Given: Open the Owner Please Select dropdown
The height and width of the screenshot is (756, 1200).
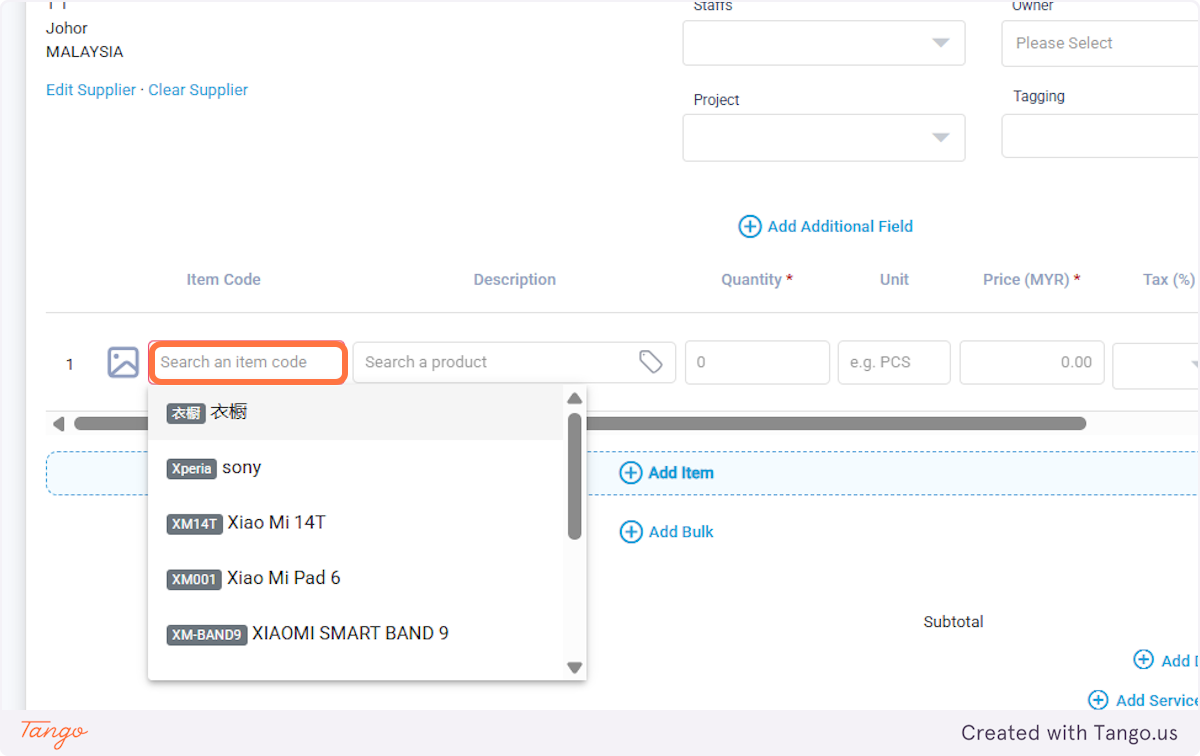Looking at the screenshot, I should [1100, 43].
